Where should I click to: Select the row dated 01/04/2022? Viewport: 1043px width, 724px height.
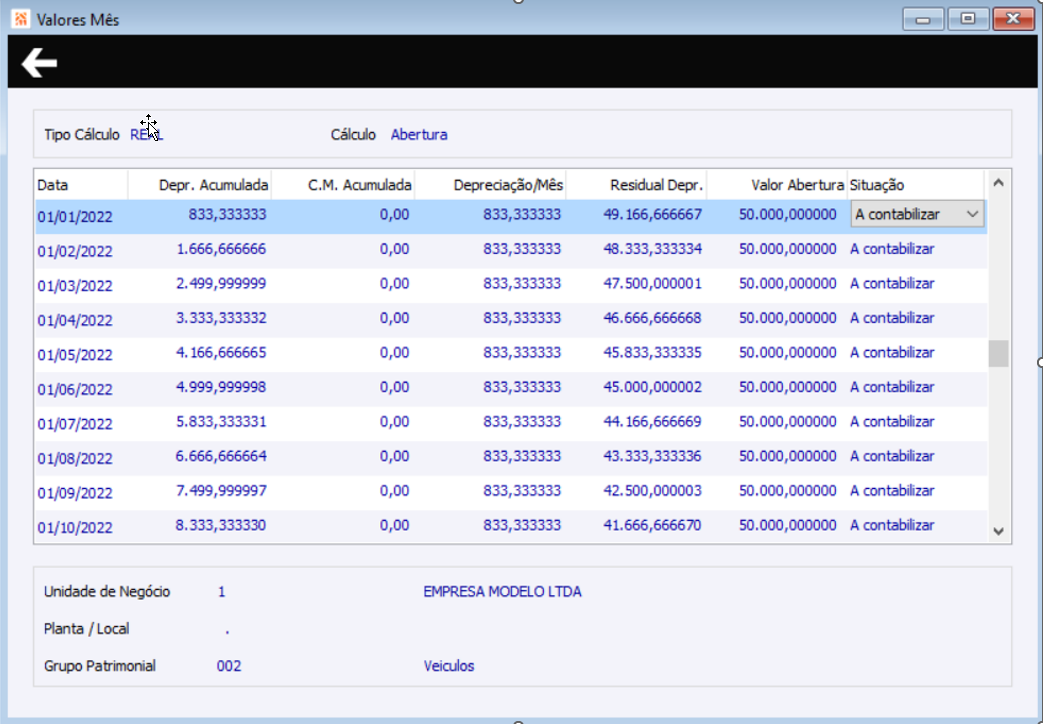tap(511, 320)
